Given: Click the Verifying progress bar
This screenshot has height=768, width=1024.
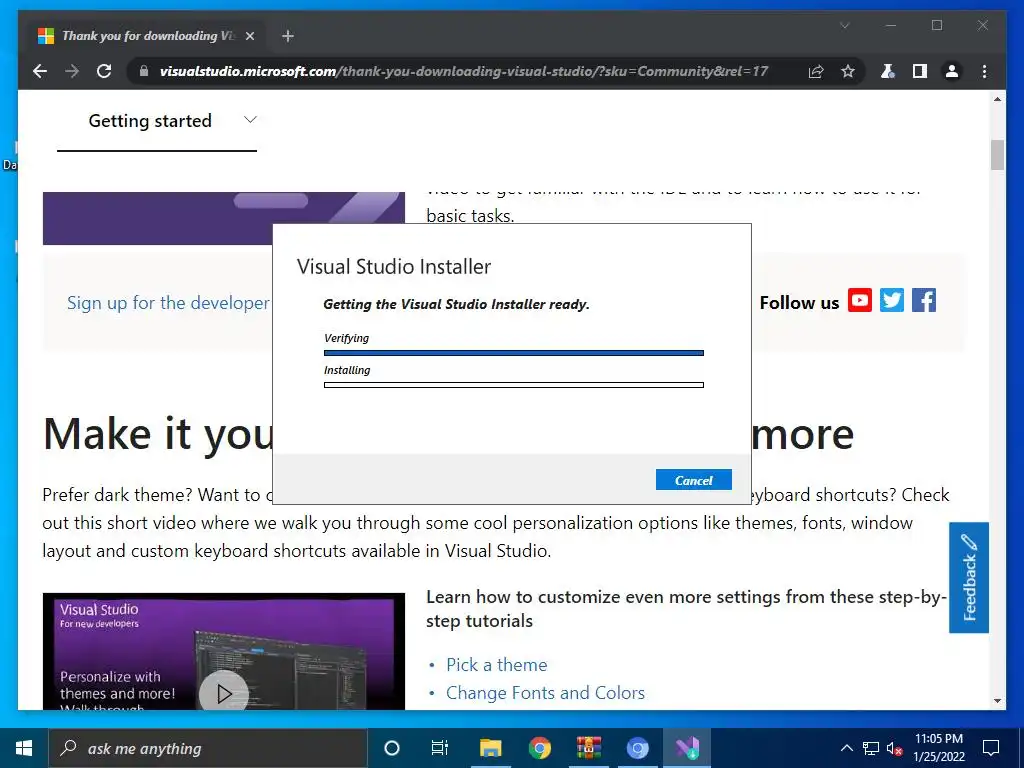Looking at the screenshot, I should [x=513, y=353].
